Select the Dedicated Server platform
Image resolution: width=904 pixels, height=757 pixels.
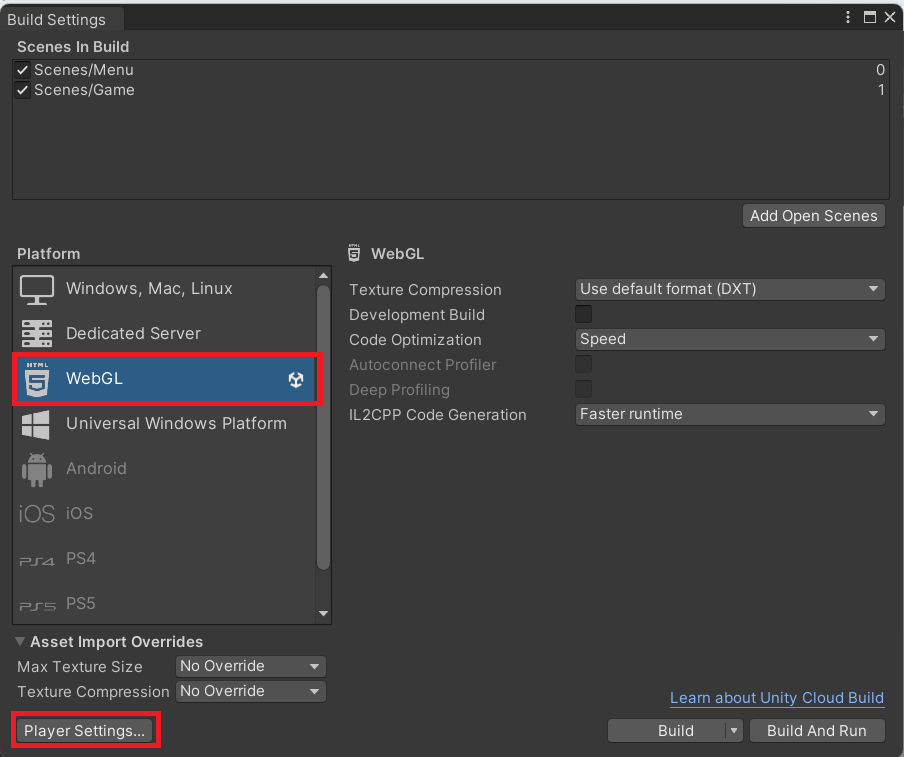(133, 333)
